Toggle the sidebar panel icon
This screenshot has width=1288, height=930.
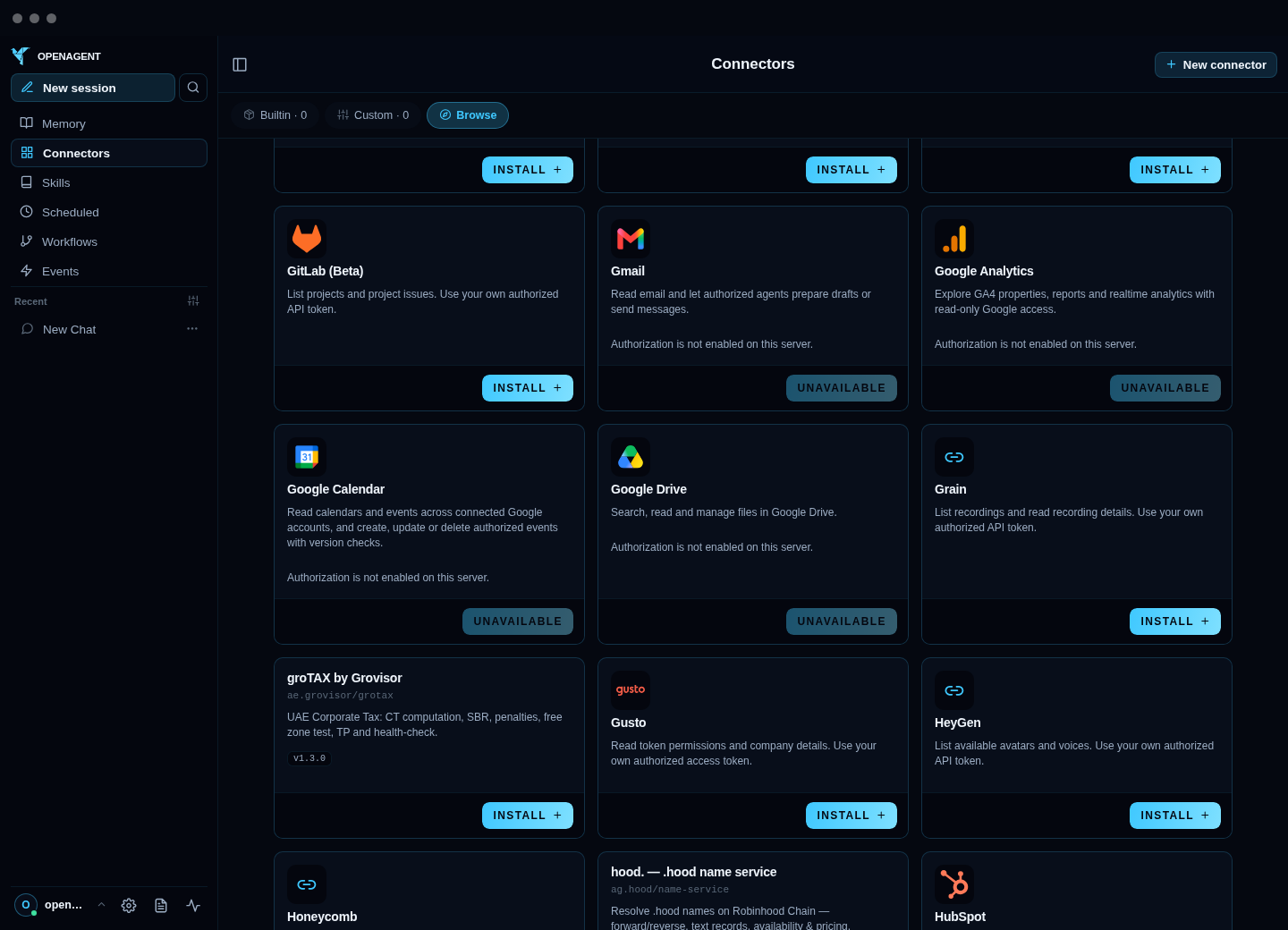240,64
